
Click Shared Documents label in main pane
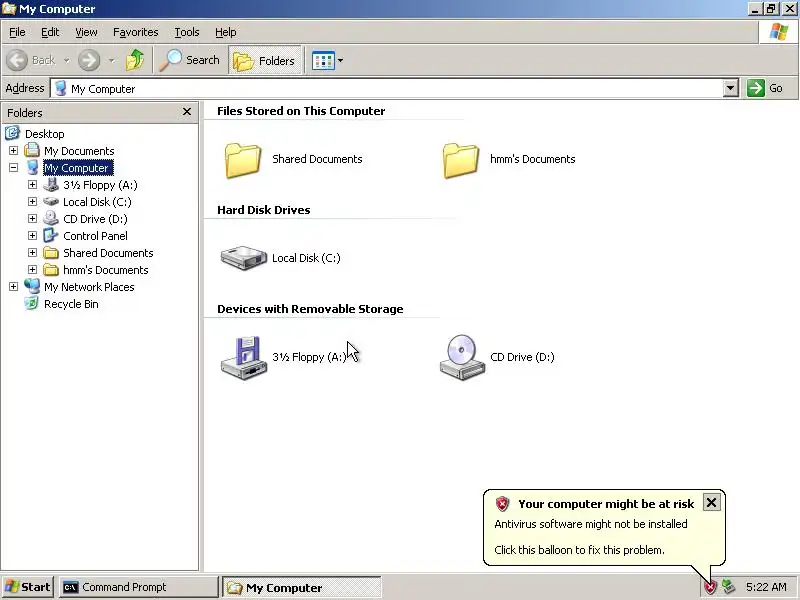click(x=317, y=159)
